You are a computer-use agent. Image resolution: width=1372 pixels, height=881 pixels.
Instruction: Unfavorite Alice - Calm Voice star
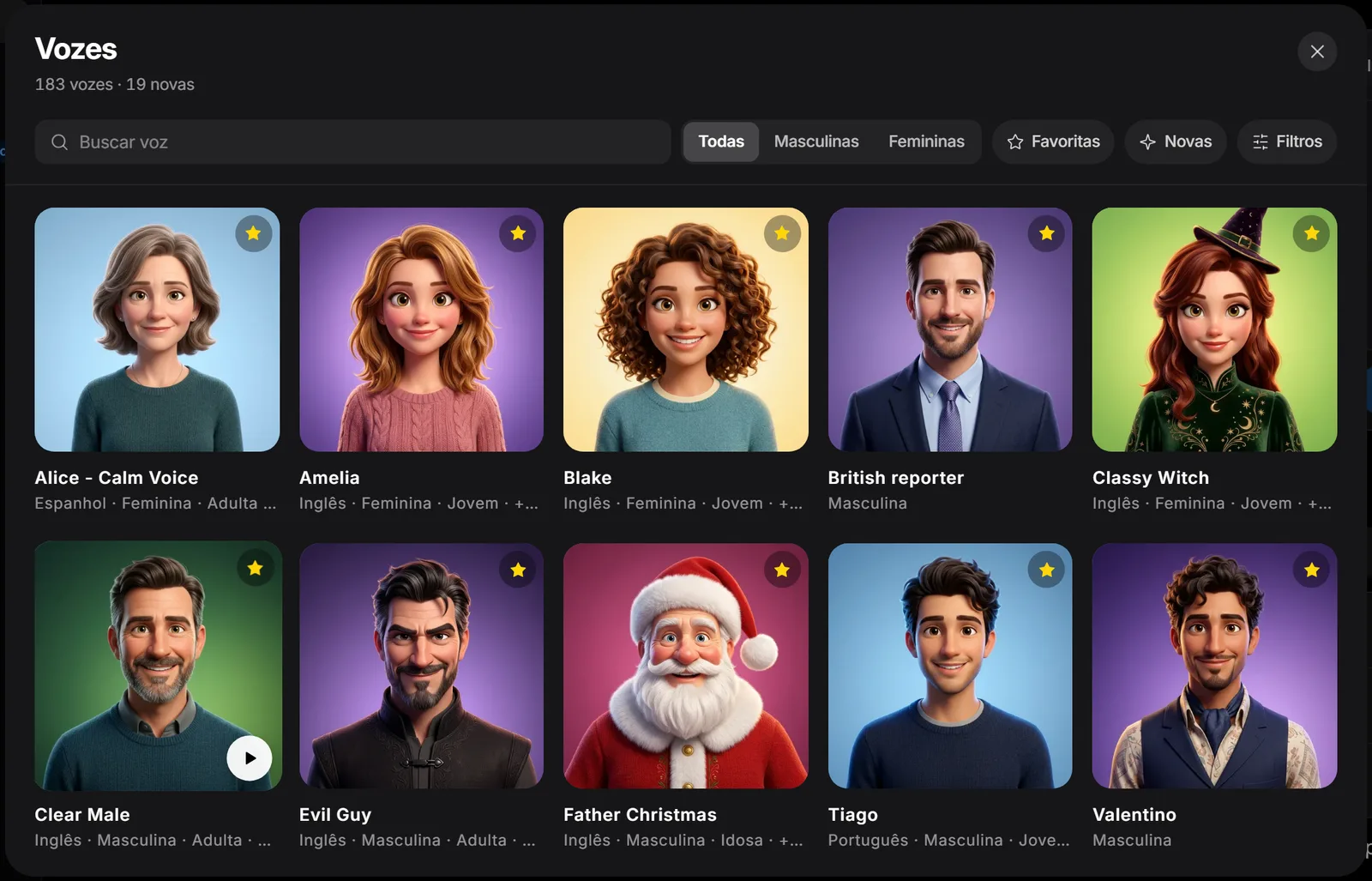(254, 233)
